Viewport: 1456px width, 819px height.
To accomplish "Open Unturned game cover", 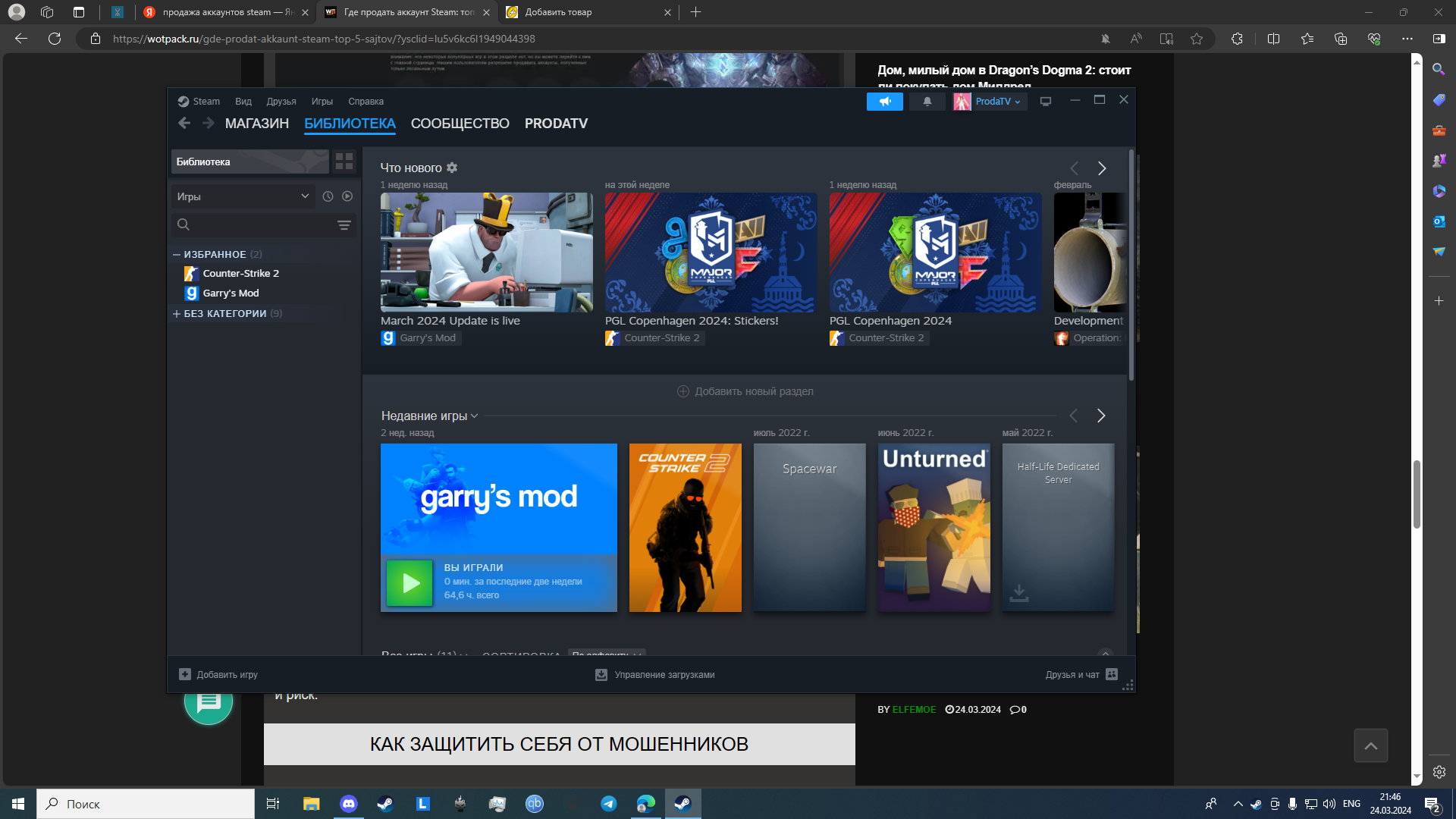I will point(934,528).
